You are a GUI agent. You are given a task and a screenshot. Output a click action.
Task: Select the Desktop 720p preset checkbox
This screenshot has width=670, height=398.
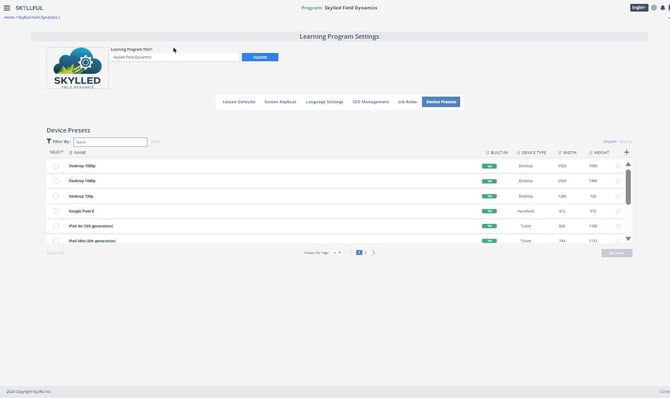[56, 196]
